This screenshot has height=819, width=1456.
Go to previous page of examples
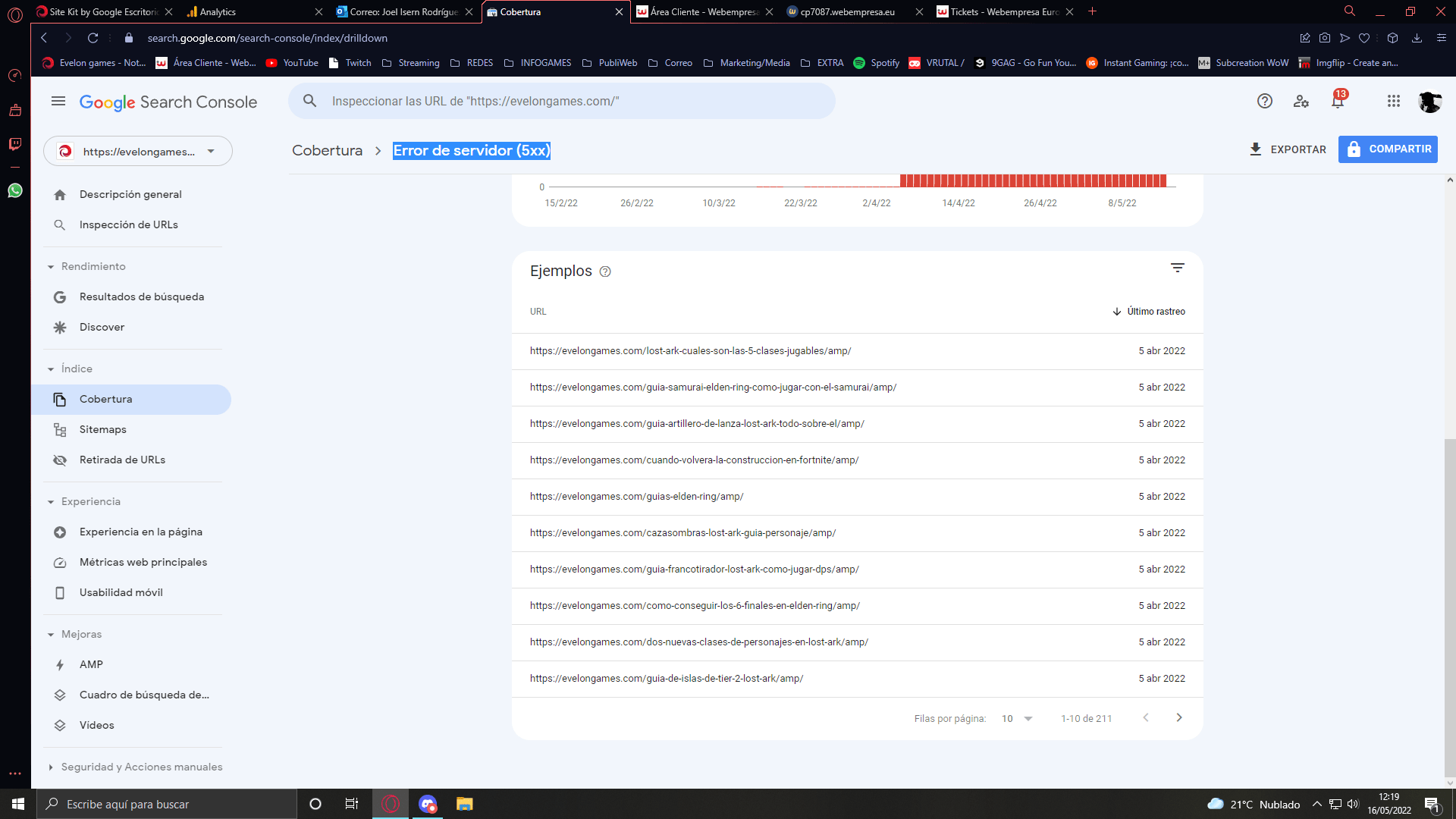pos(1146,718)
